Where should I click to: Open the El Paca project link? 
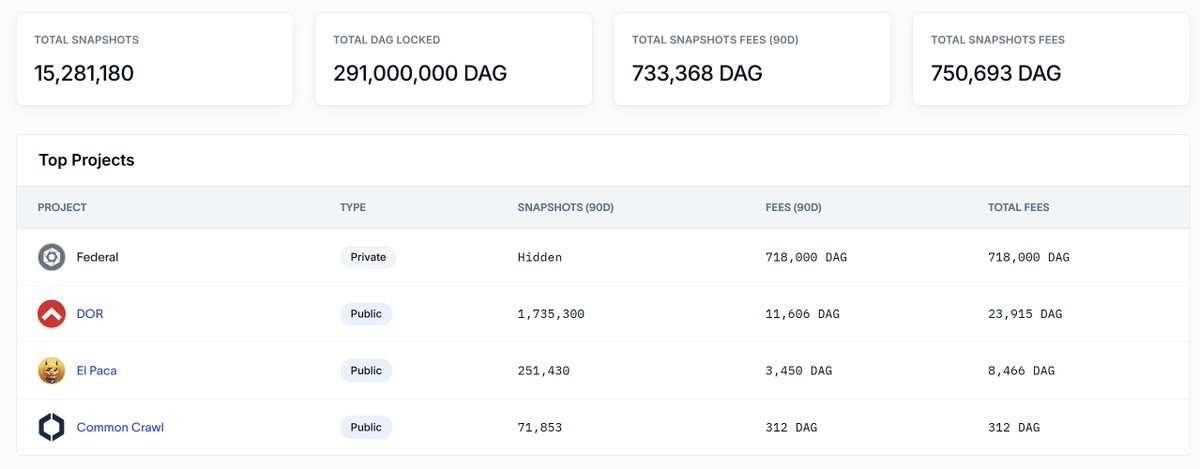point(97,371)
